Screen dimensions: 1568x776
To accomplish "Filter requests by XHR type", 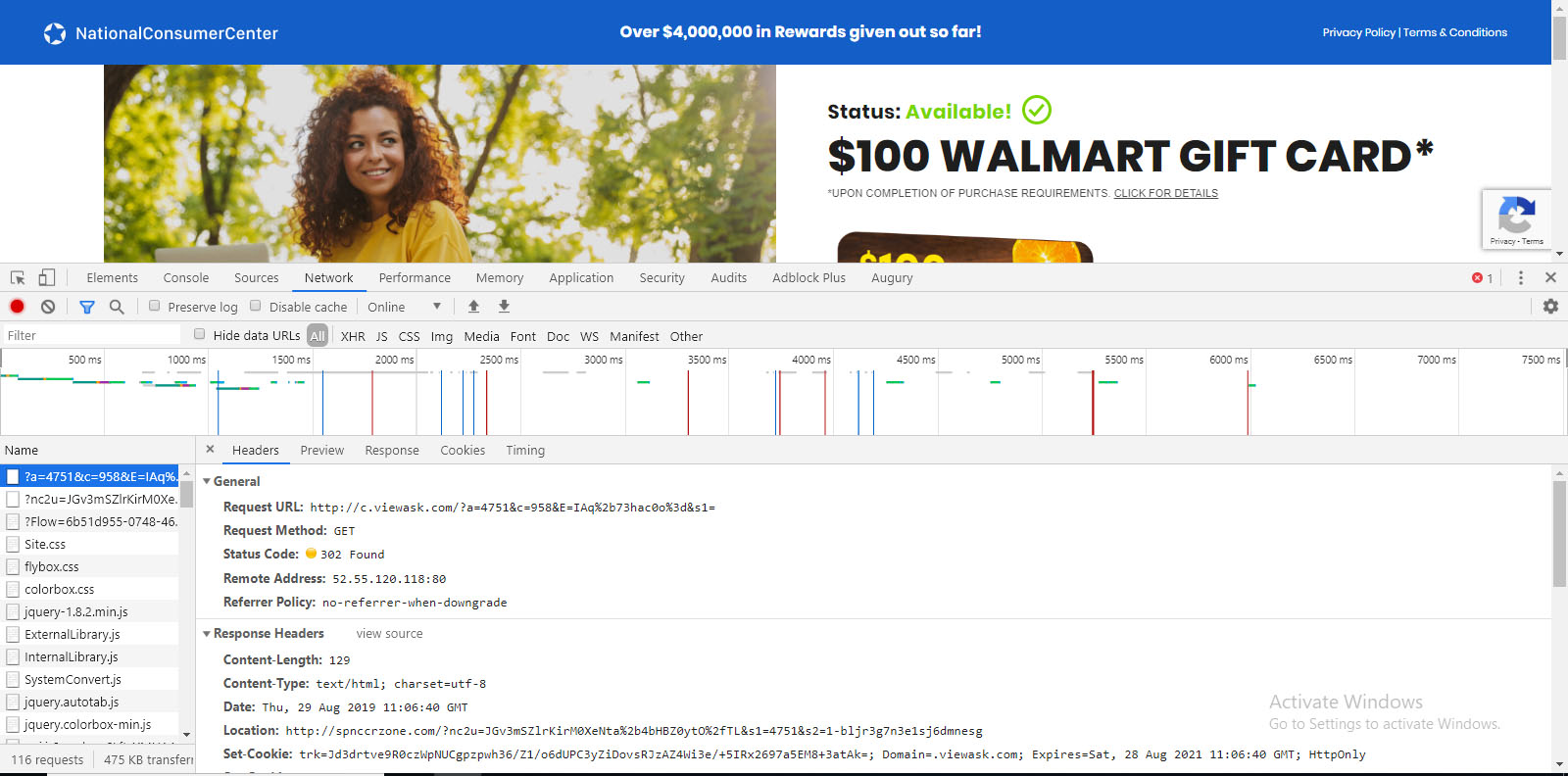I will click(x=353, y=336).
